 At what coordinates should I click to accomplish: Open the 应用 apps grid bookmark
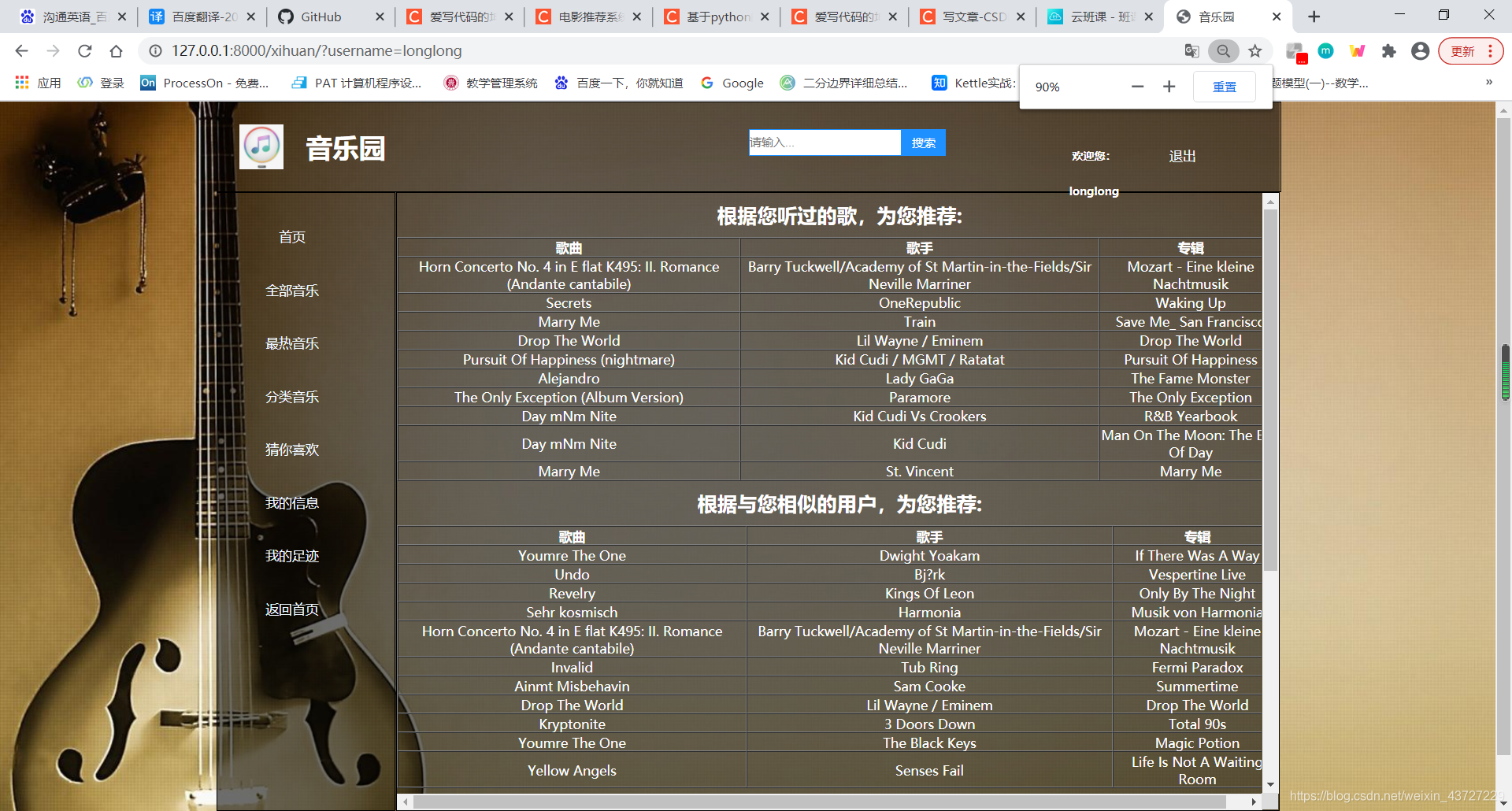[38, 83]
